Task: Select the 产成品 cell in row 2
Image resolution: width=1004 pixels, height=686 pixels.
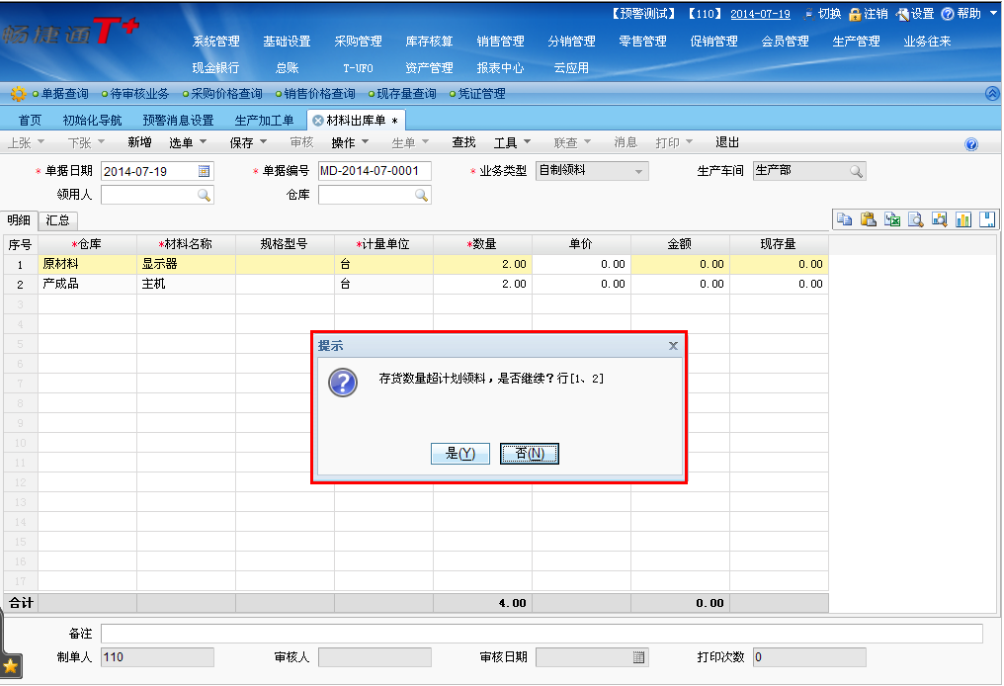Action: click(x=88, y=284)
